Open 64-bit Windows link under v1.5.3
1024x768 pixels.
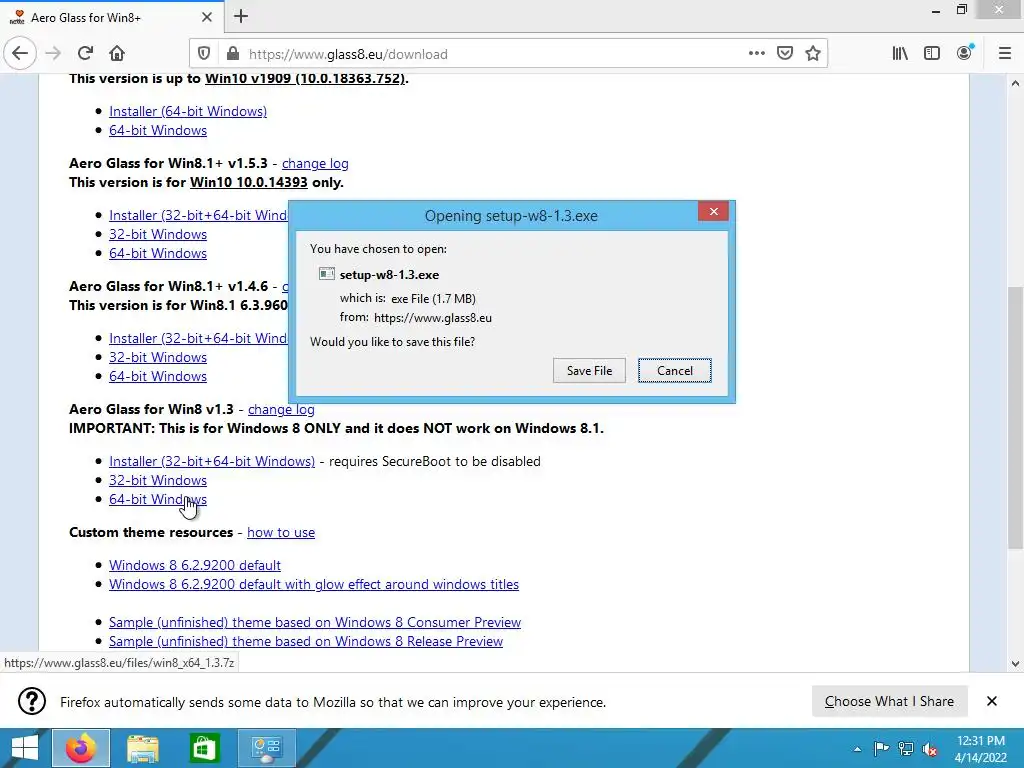158,253
